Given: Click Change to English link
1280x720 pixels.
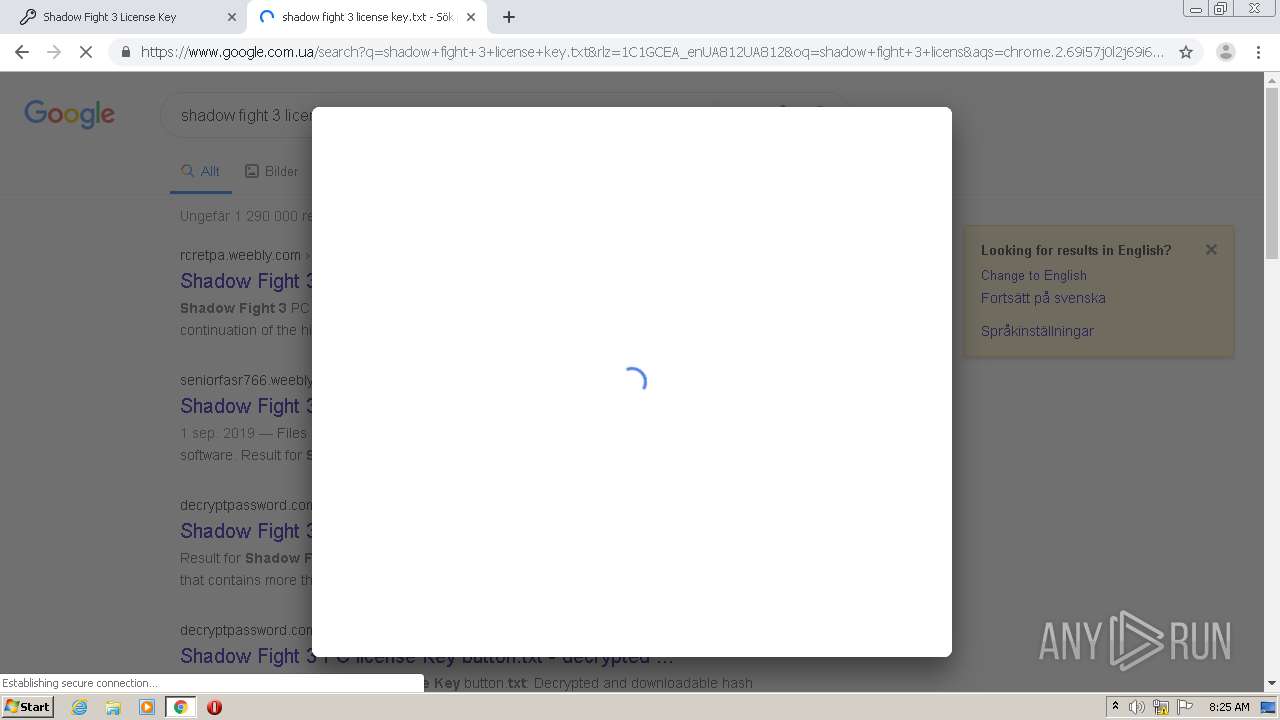Looking at the screenshot, I should pos(1034,275).
